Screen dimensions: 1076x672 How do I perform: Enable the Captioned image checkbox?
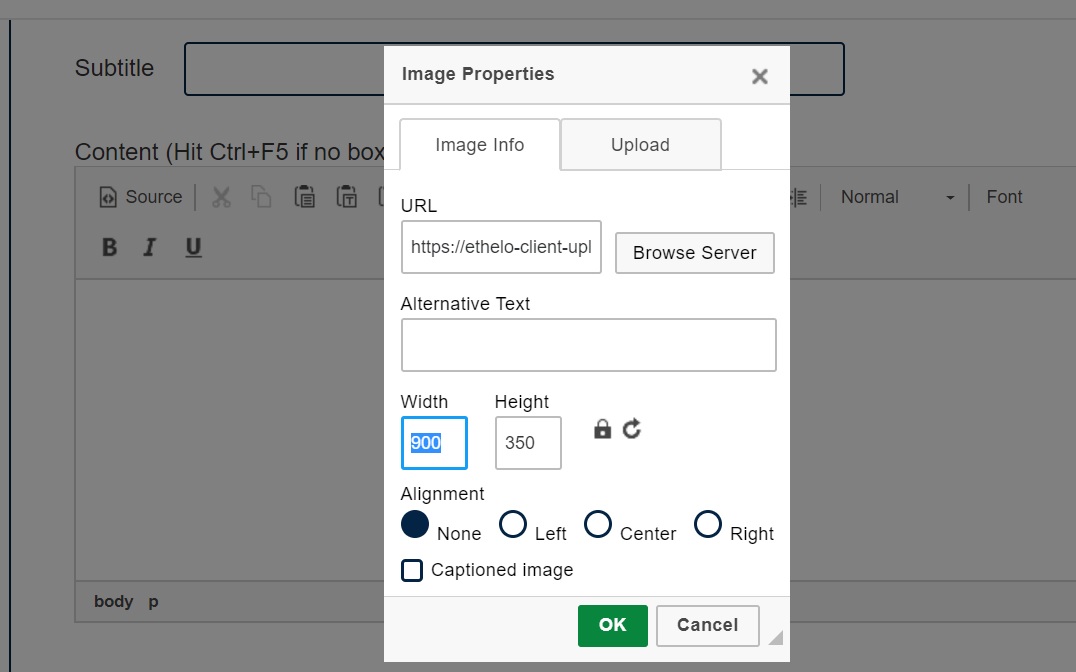tap(412, 570)
